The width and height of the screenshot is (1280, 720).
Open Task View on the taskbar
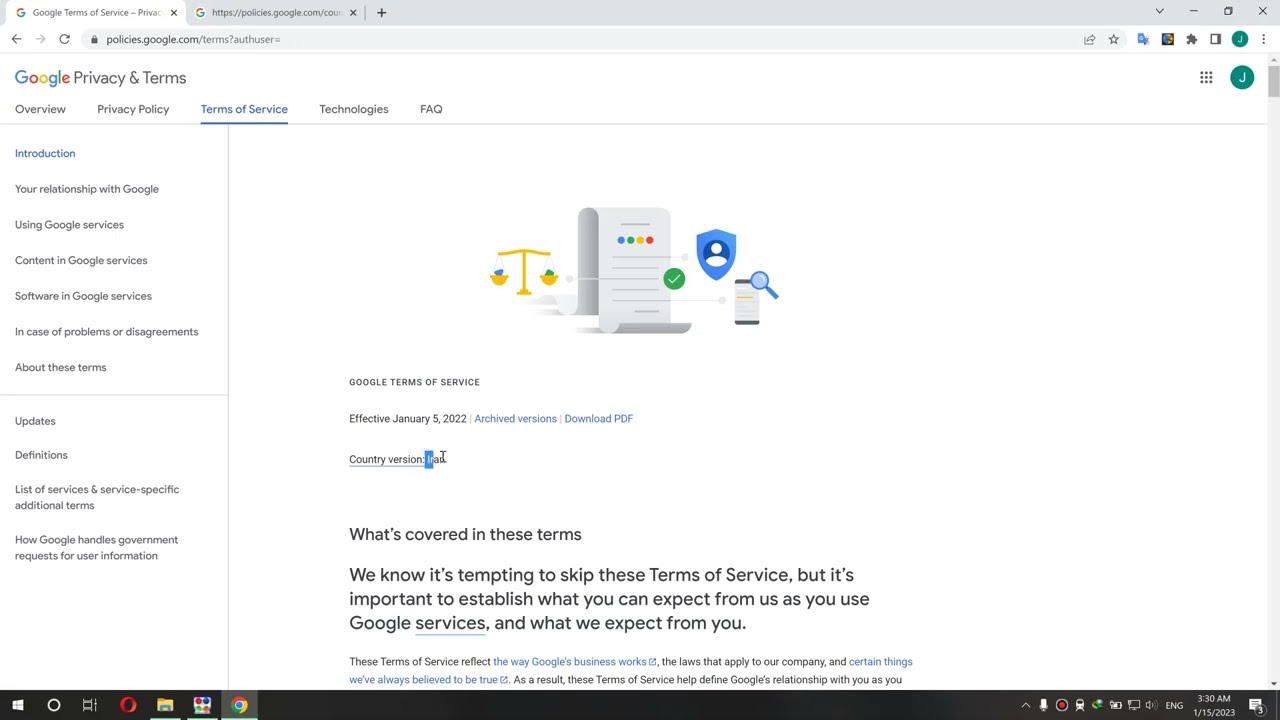(x=90, y=705)
